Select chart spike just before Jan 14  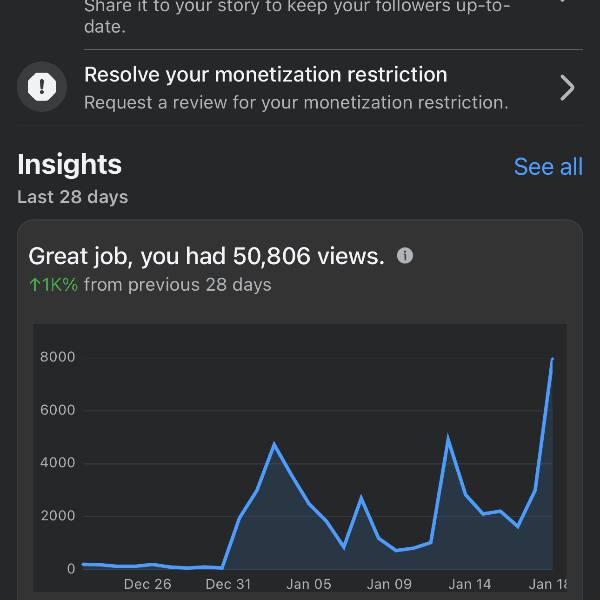point(448,438)
